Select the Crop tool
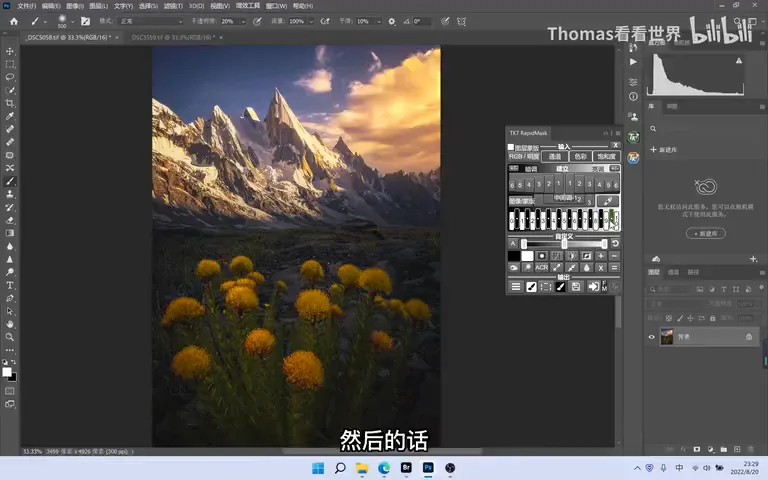Image resolution: width=768 pixels, height=480 pixels. (10, 103)
